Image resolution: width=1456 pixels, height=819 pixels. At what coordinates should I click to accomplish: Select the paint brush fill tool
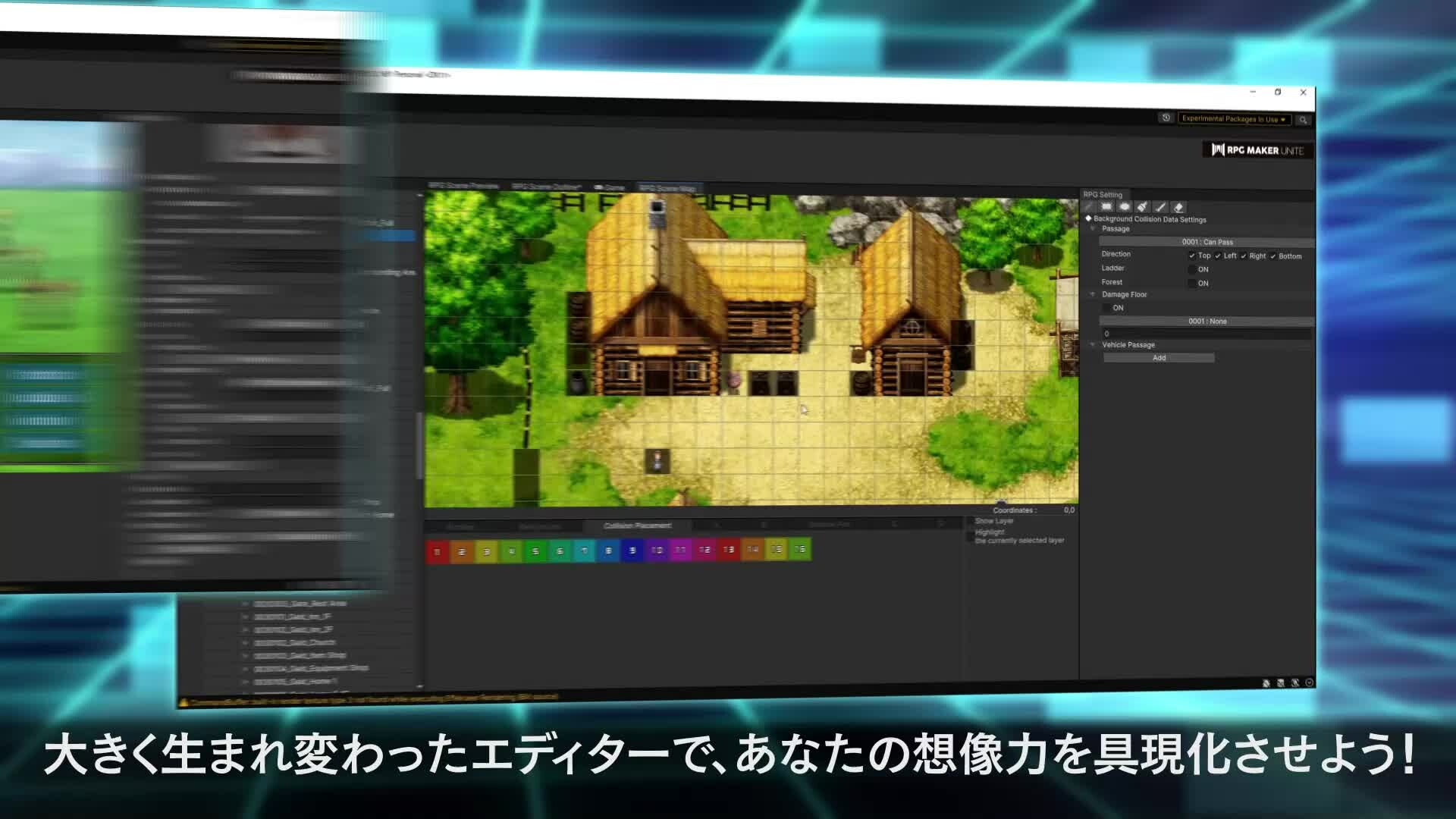tap(1142, 207)
